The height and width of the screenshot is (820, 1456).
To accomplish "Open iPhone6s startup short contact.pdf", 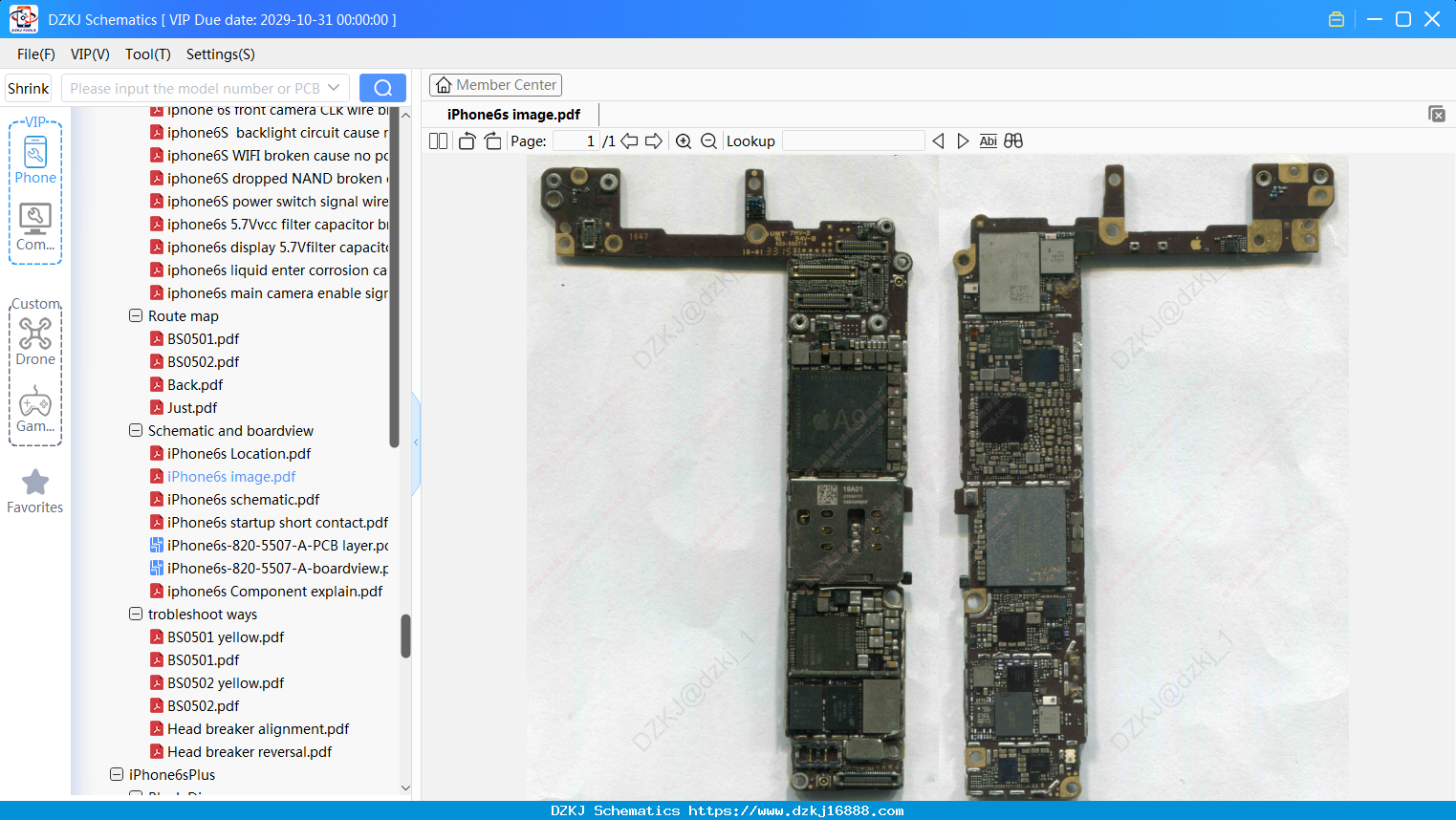I will (x=269, y=523).
